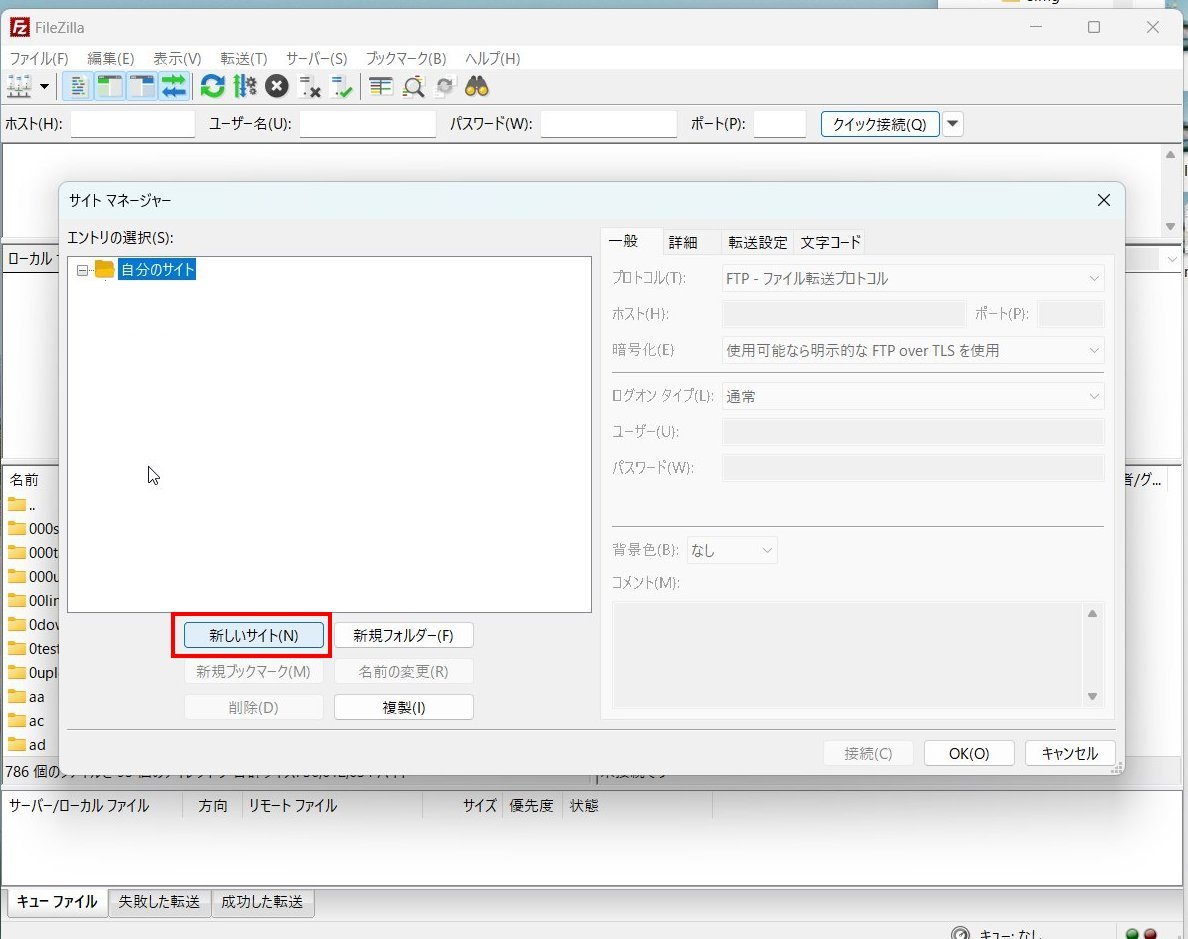Close the サイト マネージャー dialog
The image size is (1188, 939).
(x=1104, y=200)
